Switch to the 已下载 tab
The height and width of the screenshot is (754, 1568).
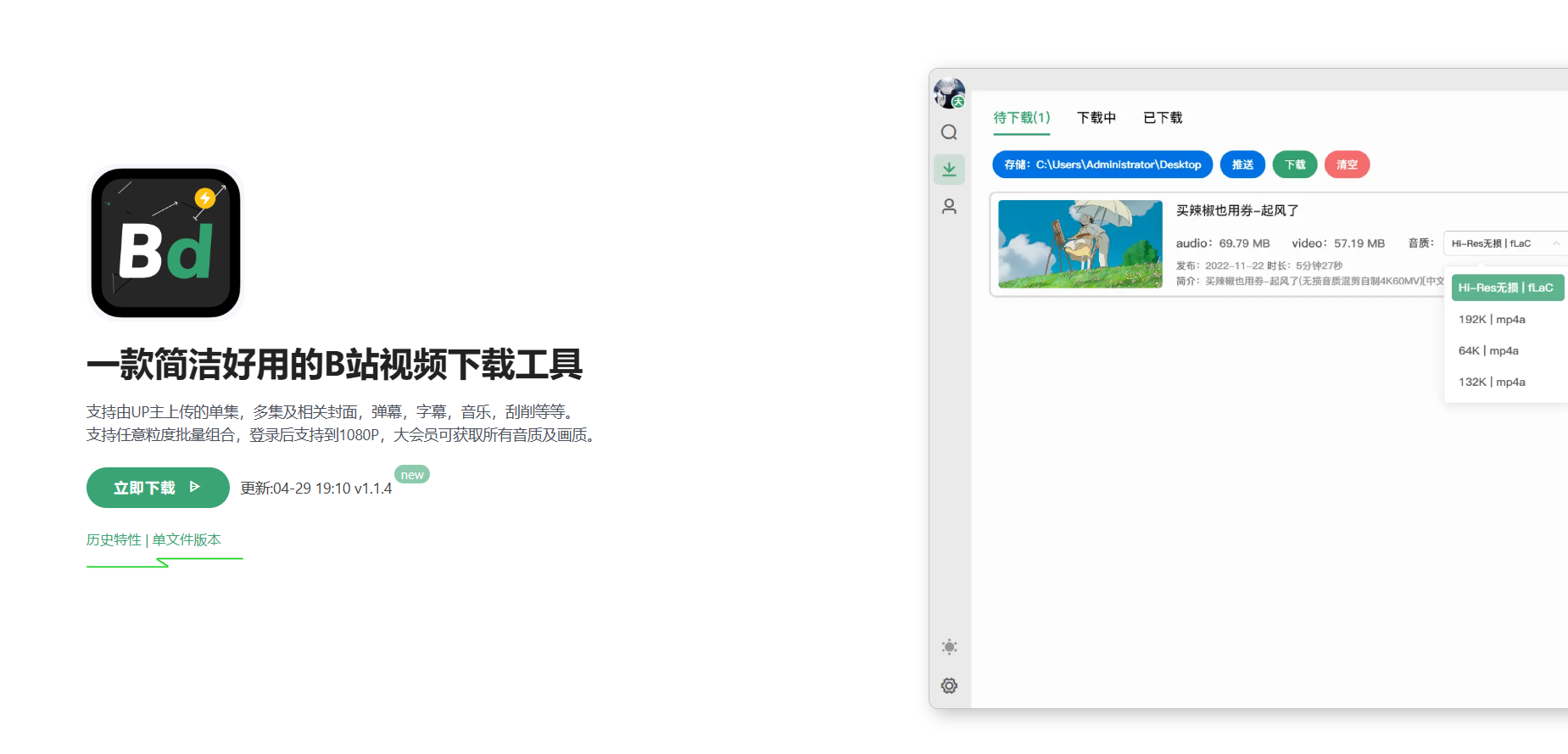1163,118
